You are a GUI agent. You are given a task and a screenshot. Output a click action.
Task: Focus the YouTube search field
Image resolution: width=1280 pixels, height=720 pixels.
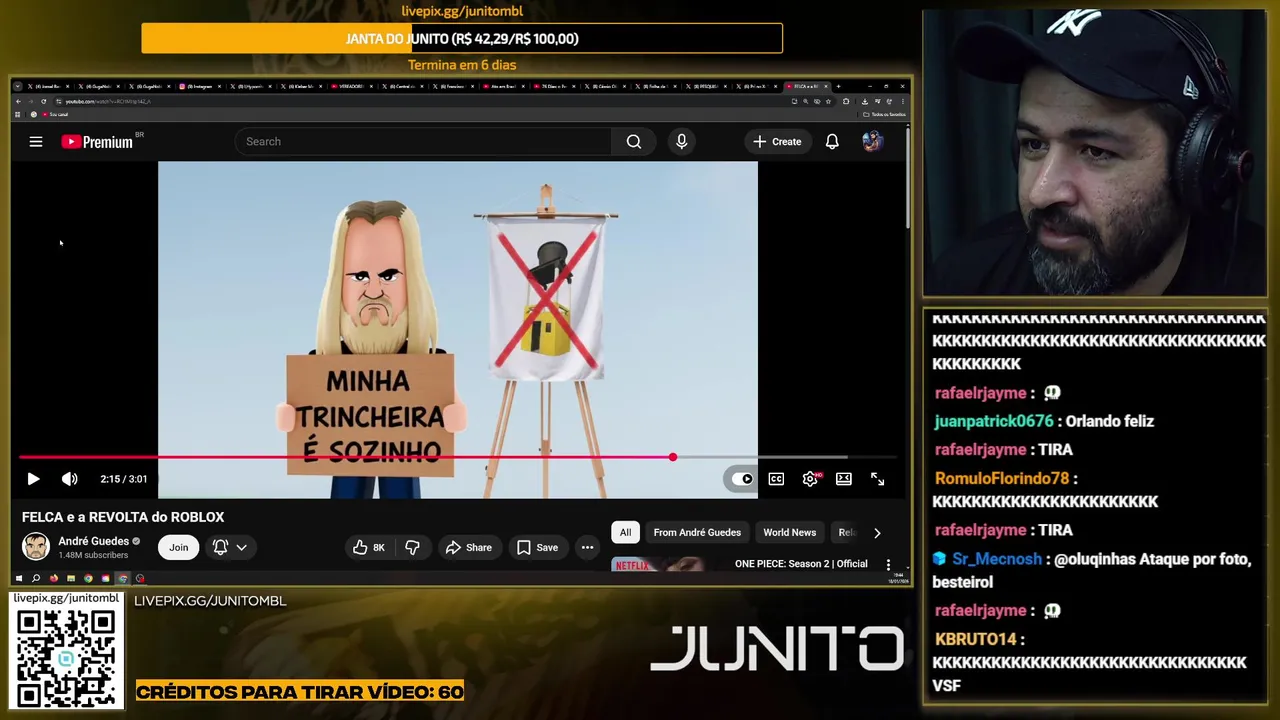tap(423, 142)
